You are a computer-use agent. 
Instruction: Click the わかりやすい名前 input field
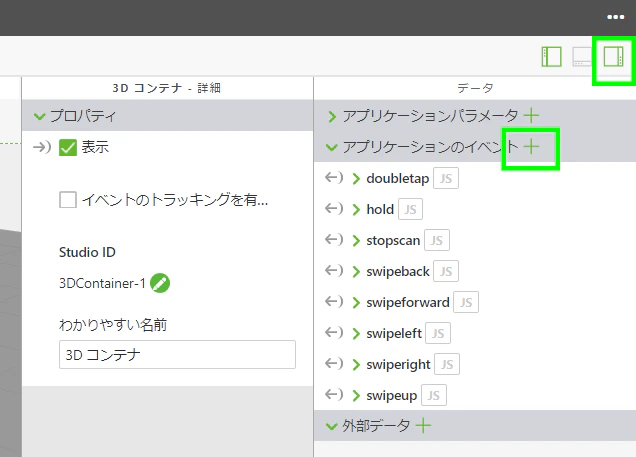coord(177,354)
